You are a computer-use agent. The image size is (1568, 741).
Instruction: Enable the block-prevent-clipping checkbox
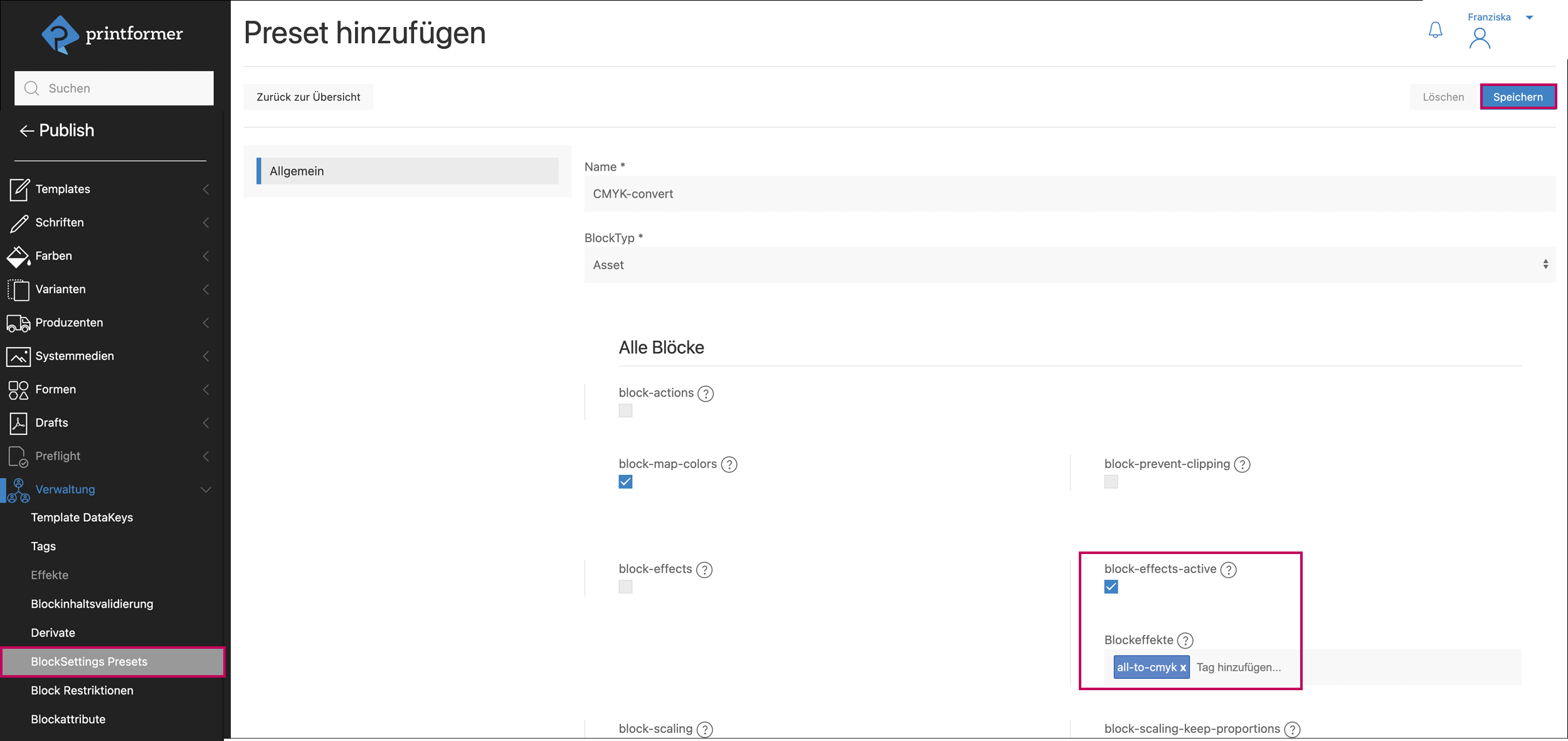[x=1111, y=482]
